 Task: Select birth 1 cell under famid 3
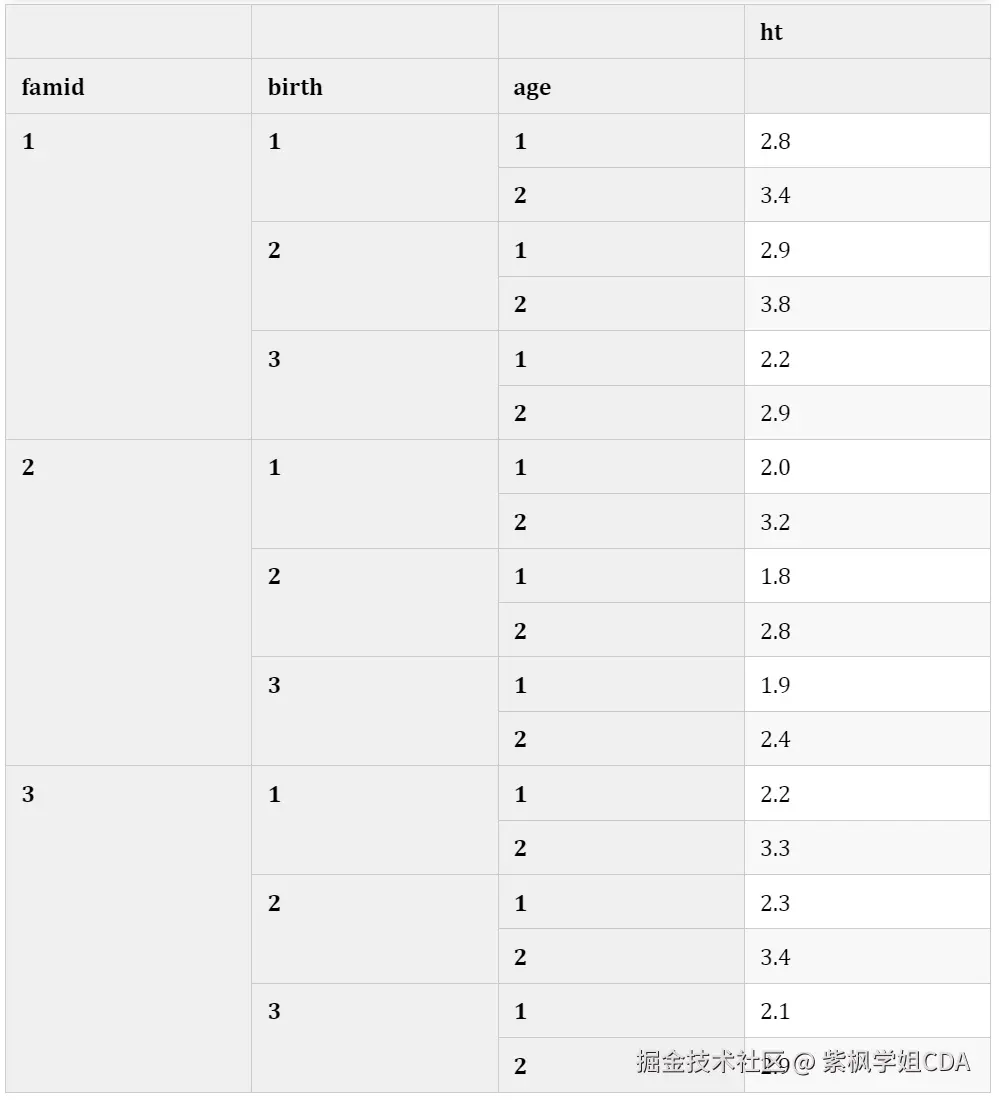[374, 820]
